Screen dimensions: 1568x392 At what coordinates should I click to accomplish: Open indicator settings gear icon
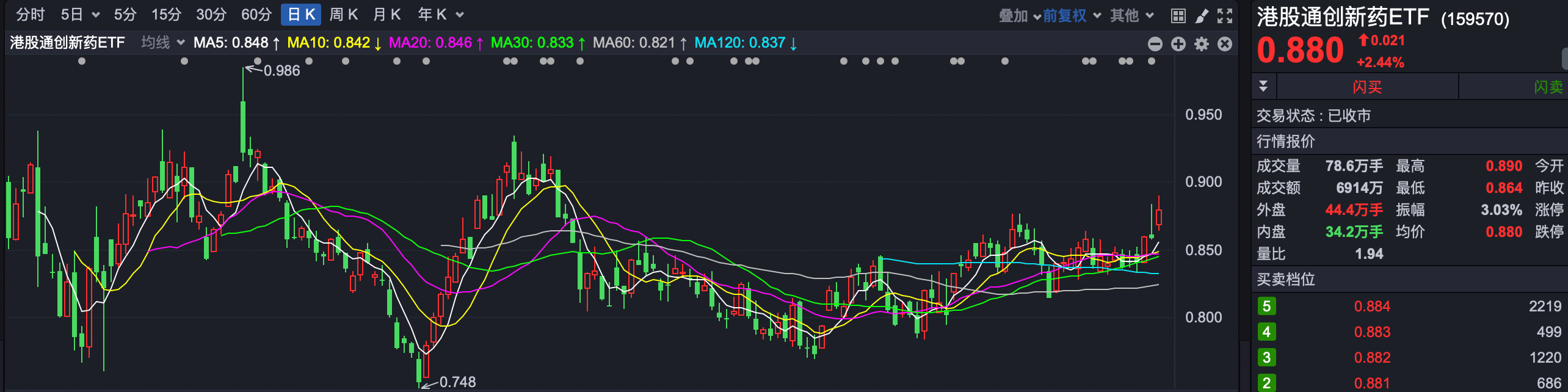point(1202,44)
